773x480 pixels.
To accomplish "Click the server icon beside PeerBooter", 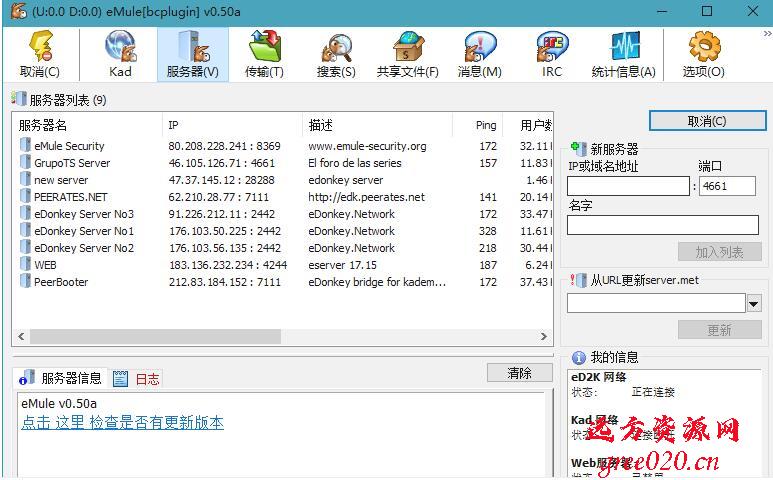I will coord(25,281).
